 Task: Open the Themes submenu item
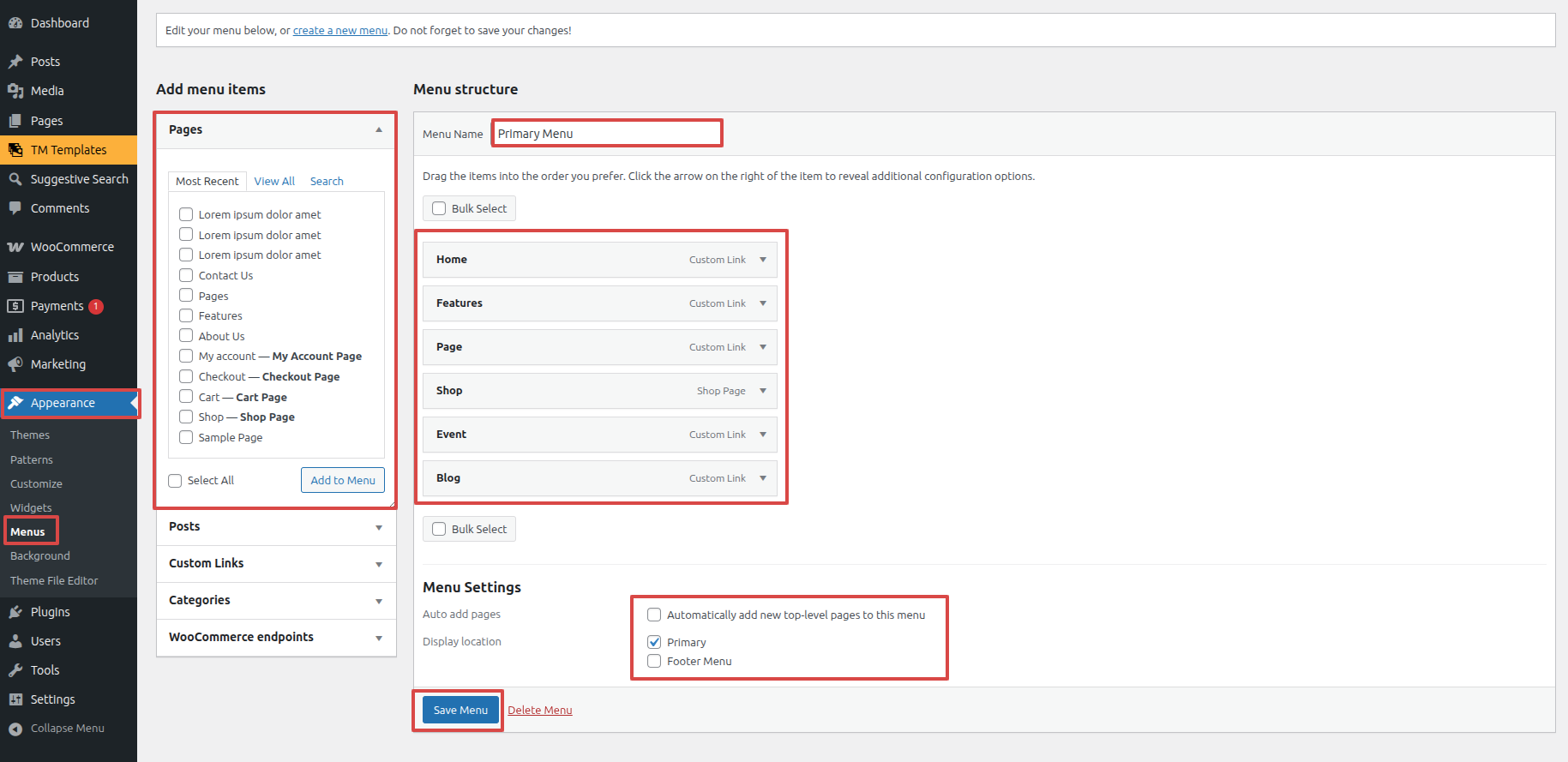tap(30, 435)
